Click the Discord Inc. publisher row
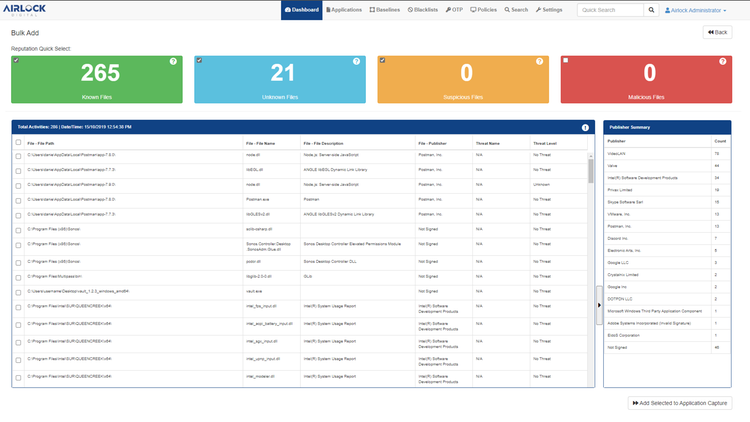The height and width of the screenshot is (422, 750). point(667,238)
